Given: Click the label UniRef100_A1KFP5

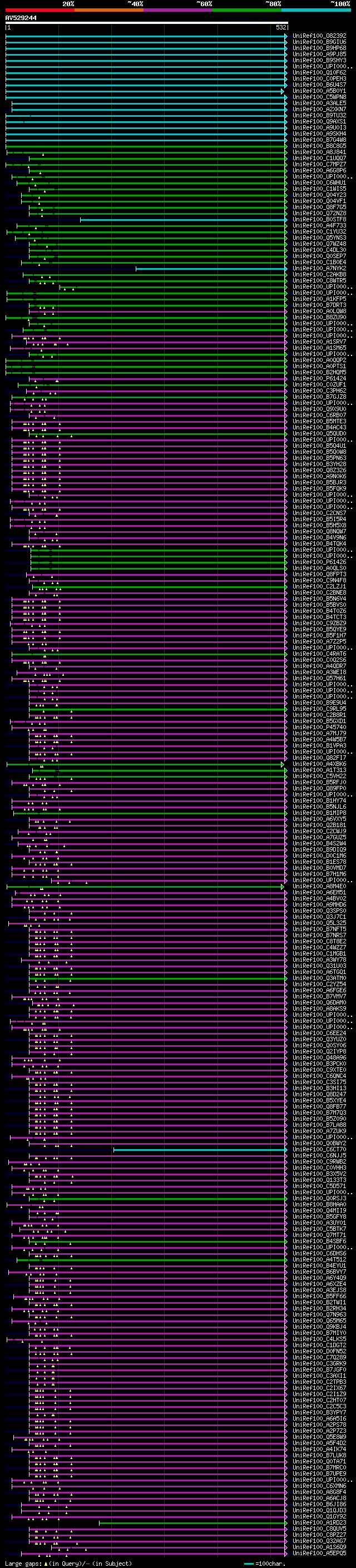Looking at the screenshot, I should [319, 299].
